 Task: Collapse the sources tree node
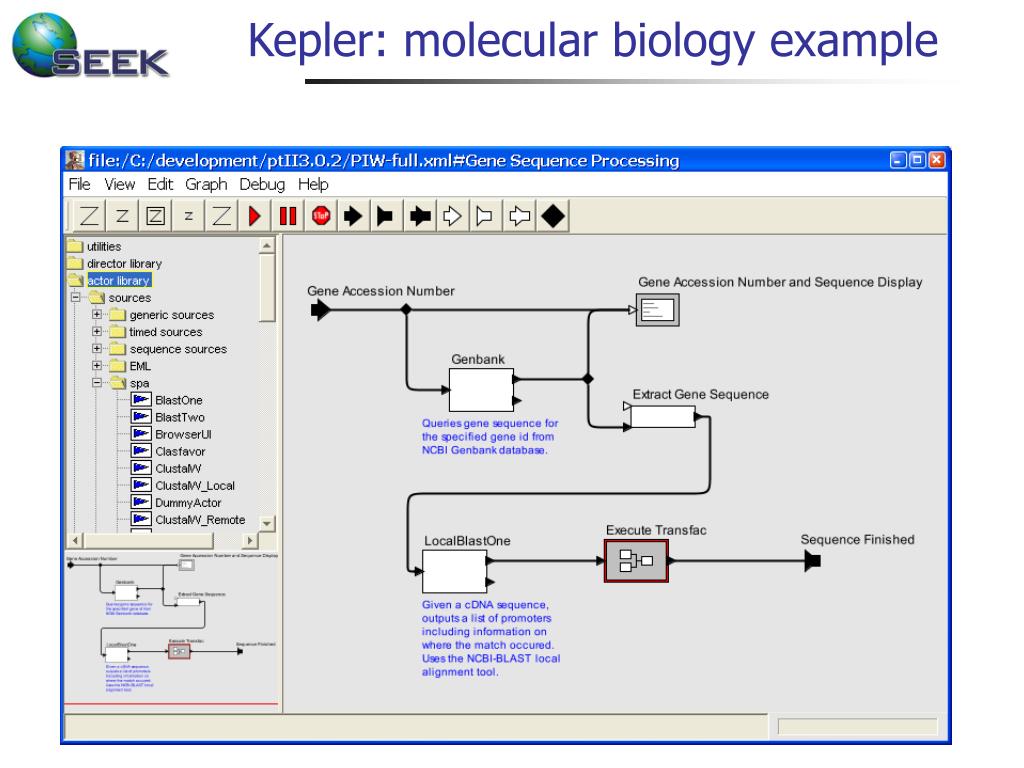[76, 297]
